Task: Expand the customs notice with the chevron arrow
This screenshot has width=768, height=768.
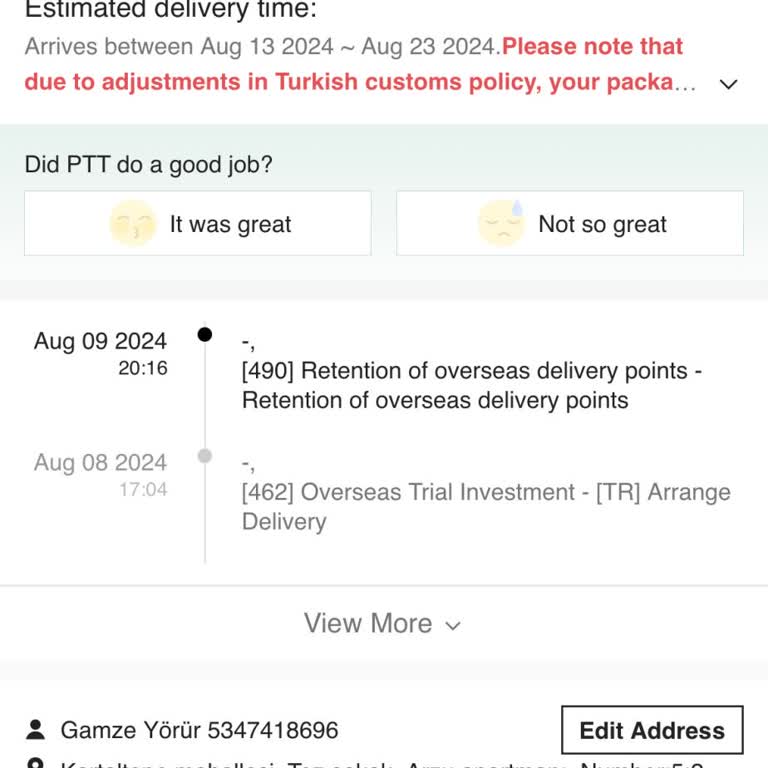Action: click(x=729, y=84)
